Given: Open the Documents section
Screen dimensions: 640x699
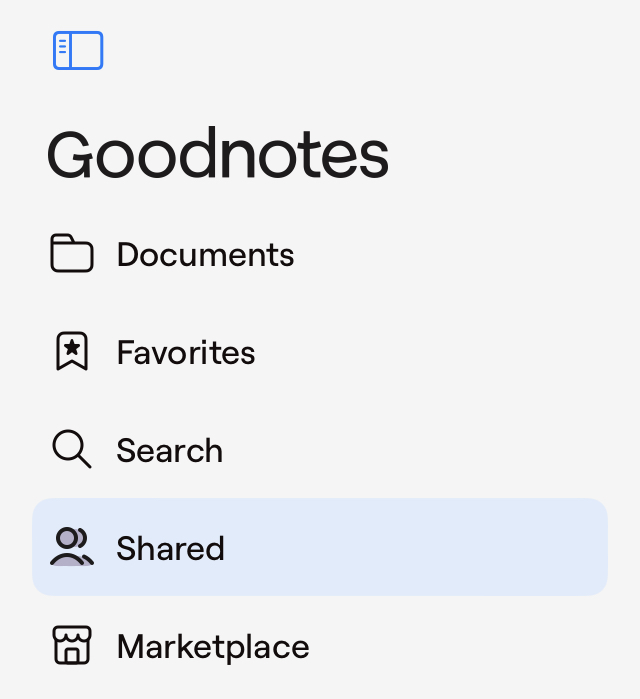Looking at the screenshot, I should pos(205,255).
